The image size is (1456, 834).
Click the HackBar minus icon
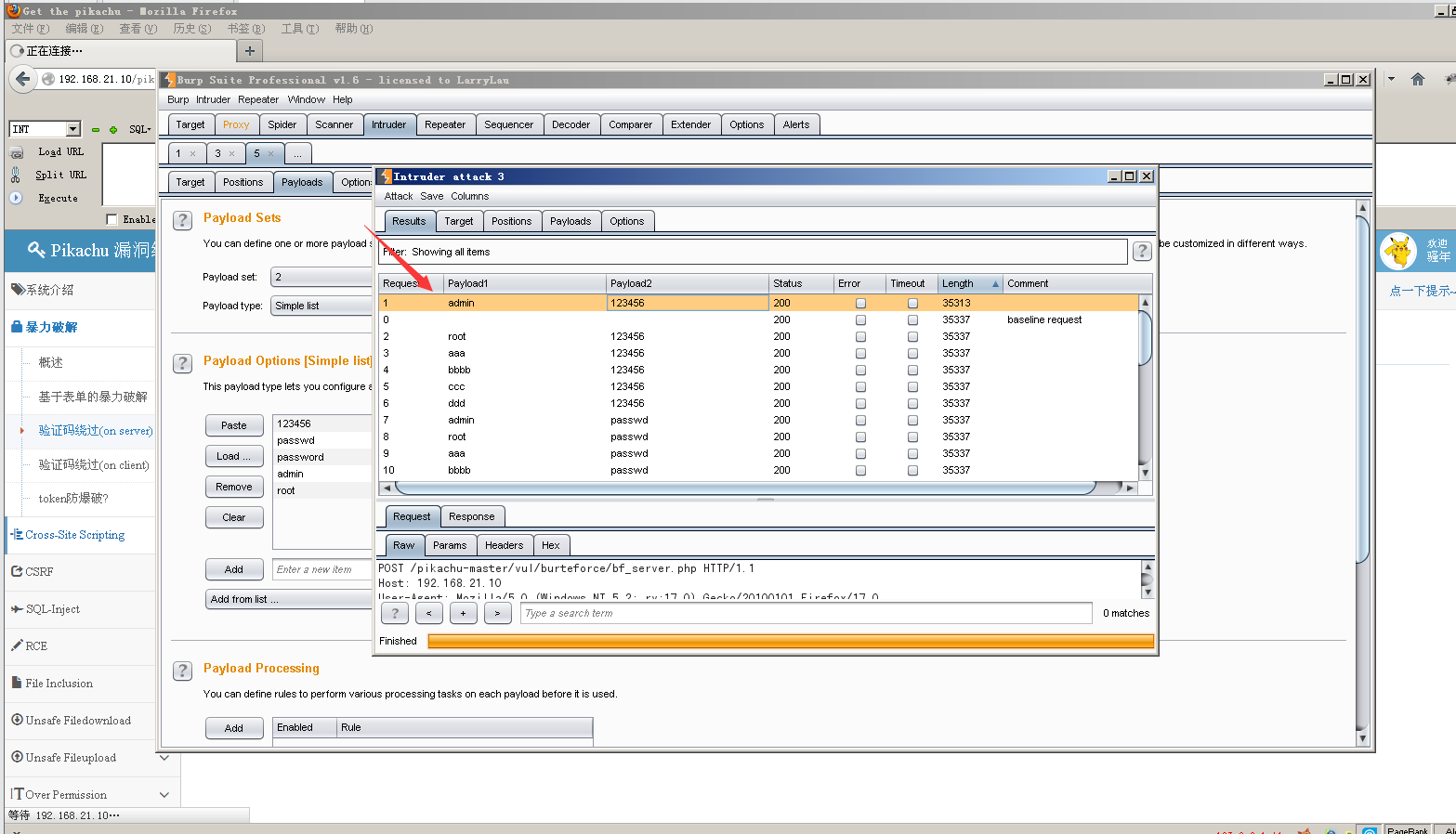(95, 130)
